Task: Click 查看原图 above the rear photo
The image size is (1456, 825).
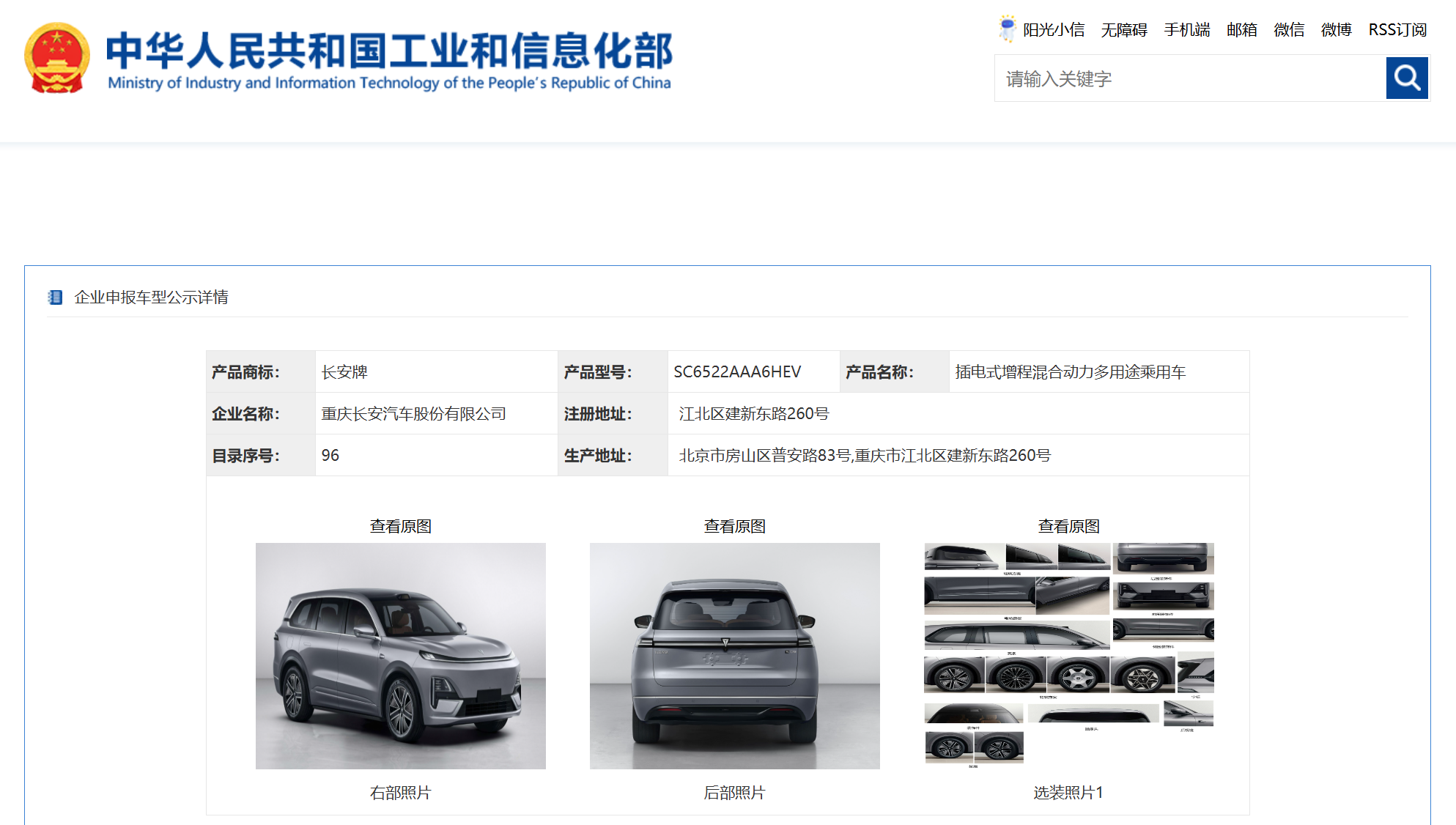Action: pyautogui.click(x=734, y=526)
